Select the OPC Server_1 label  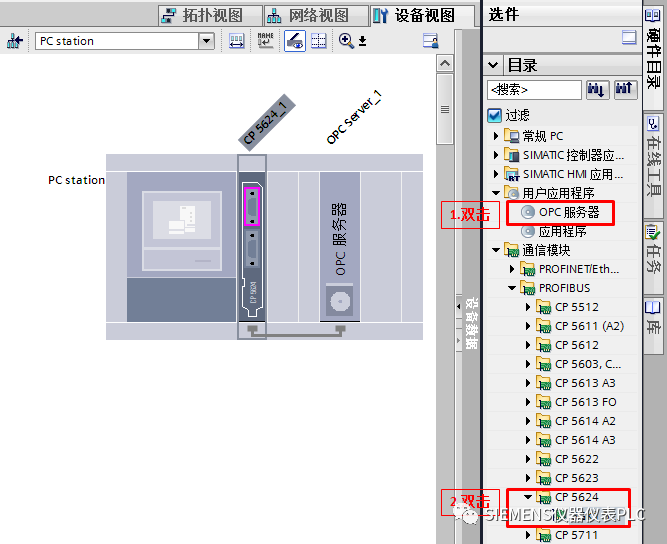pyautogui.click(x=353, y=118)
